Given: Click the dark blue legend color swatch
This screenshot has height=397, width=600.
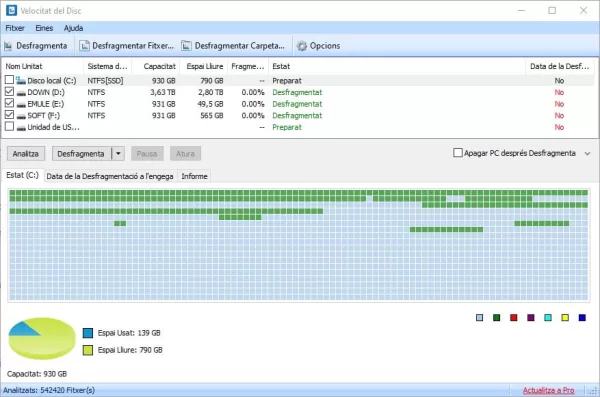Looking at the screenshot, I should [x=582, y=317].
